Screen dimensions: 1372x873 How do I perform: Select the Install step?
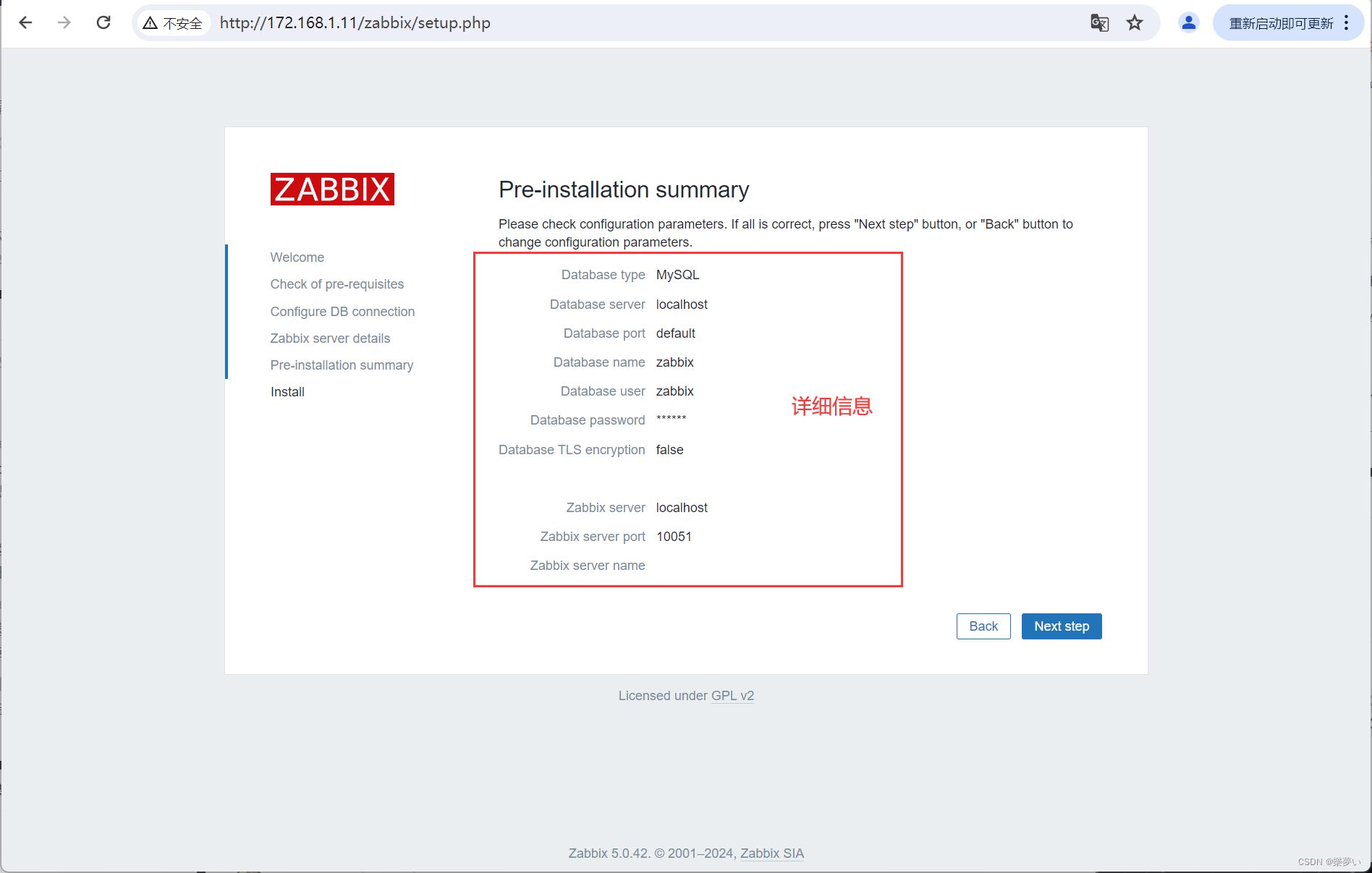(x=287, y=391)
